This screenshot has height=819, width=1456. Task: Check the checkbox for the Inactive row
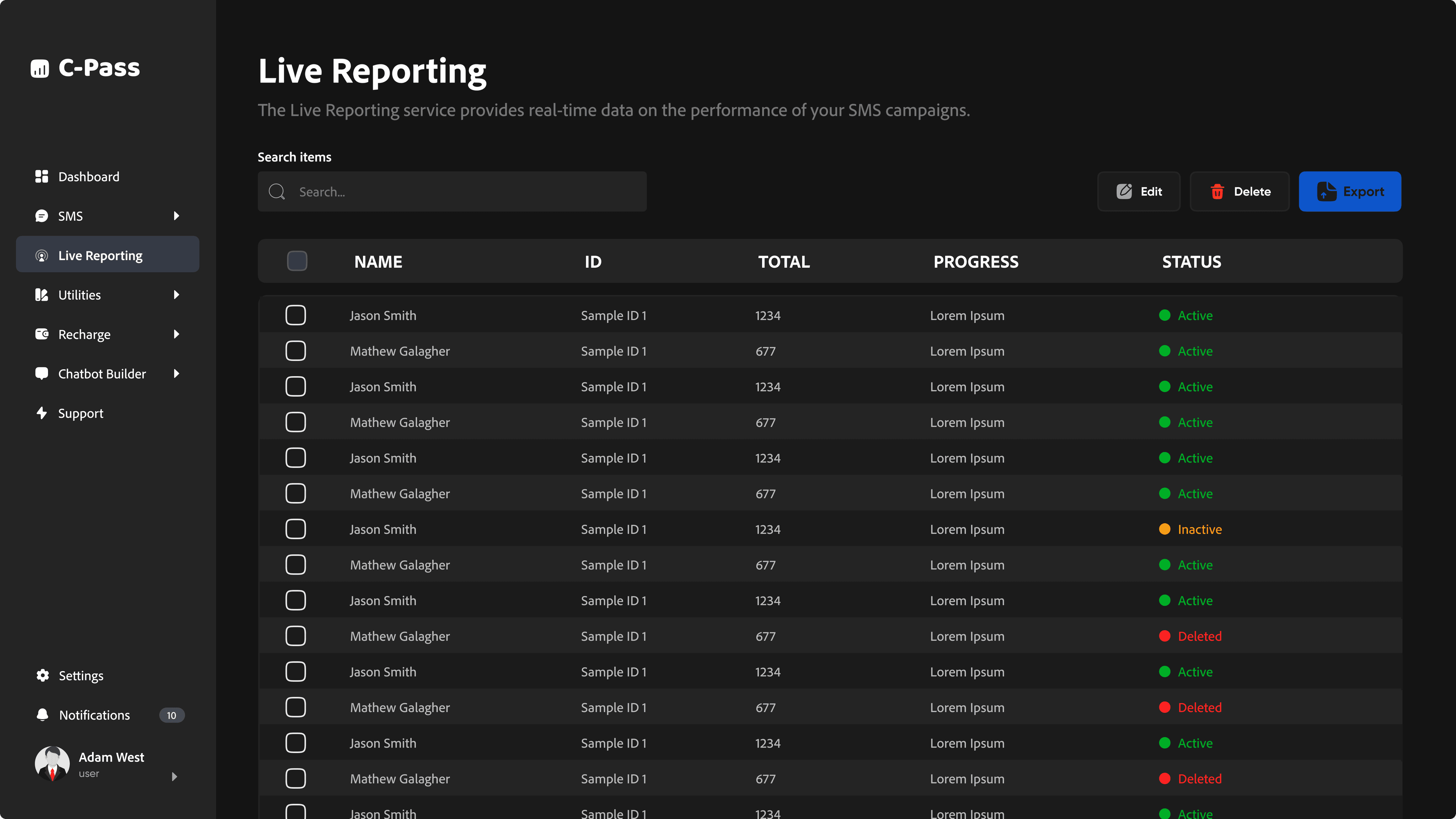[296, 529]
